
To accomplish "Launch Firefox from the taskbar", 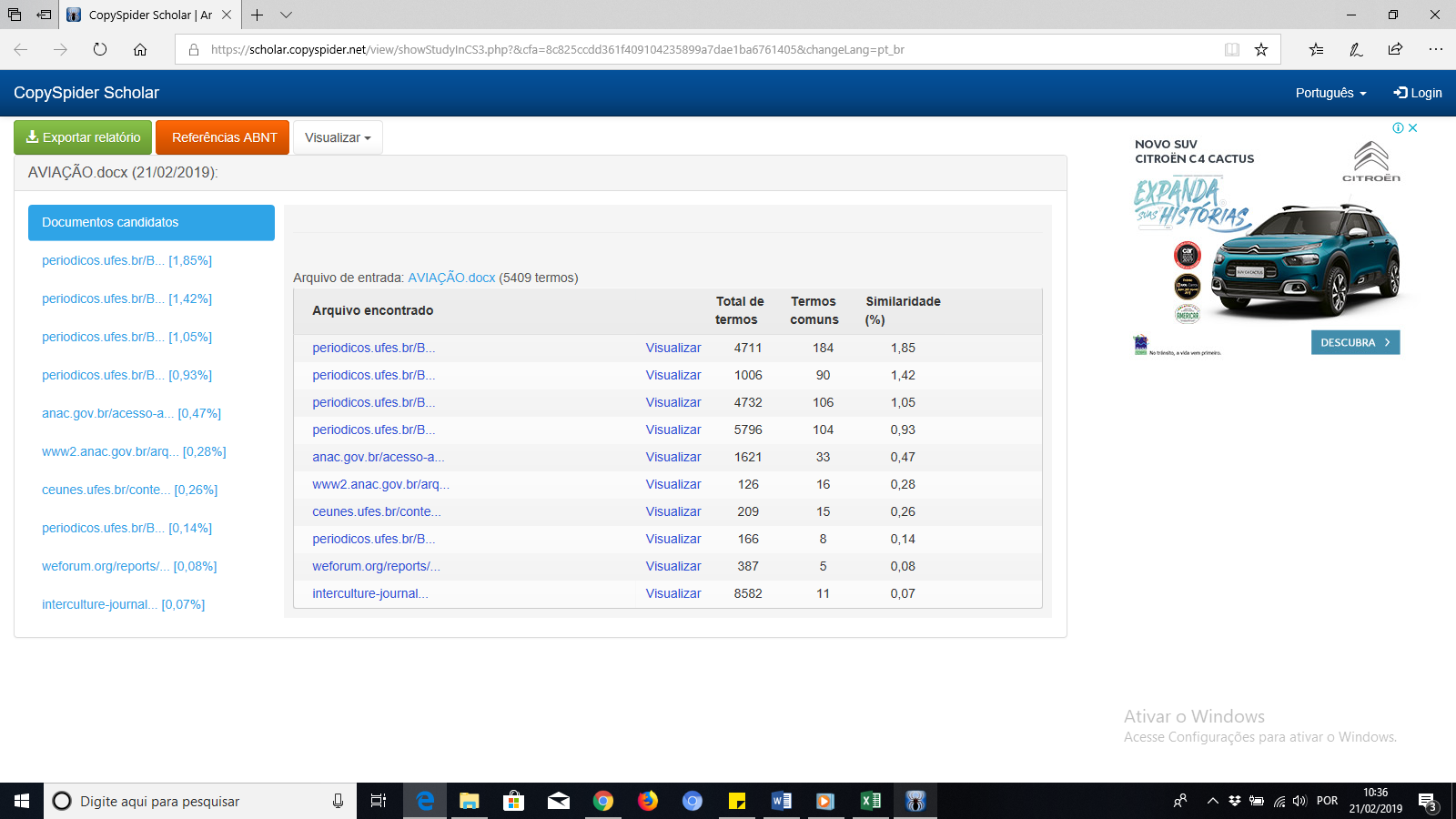I will (647, 801).
